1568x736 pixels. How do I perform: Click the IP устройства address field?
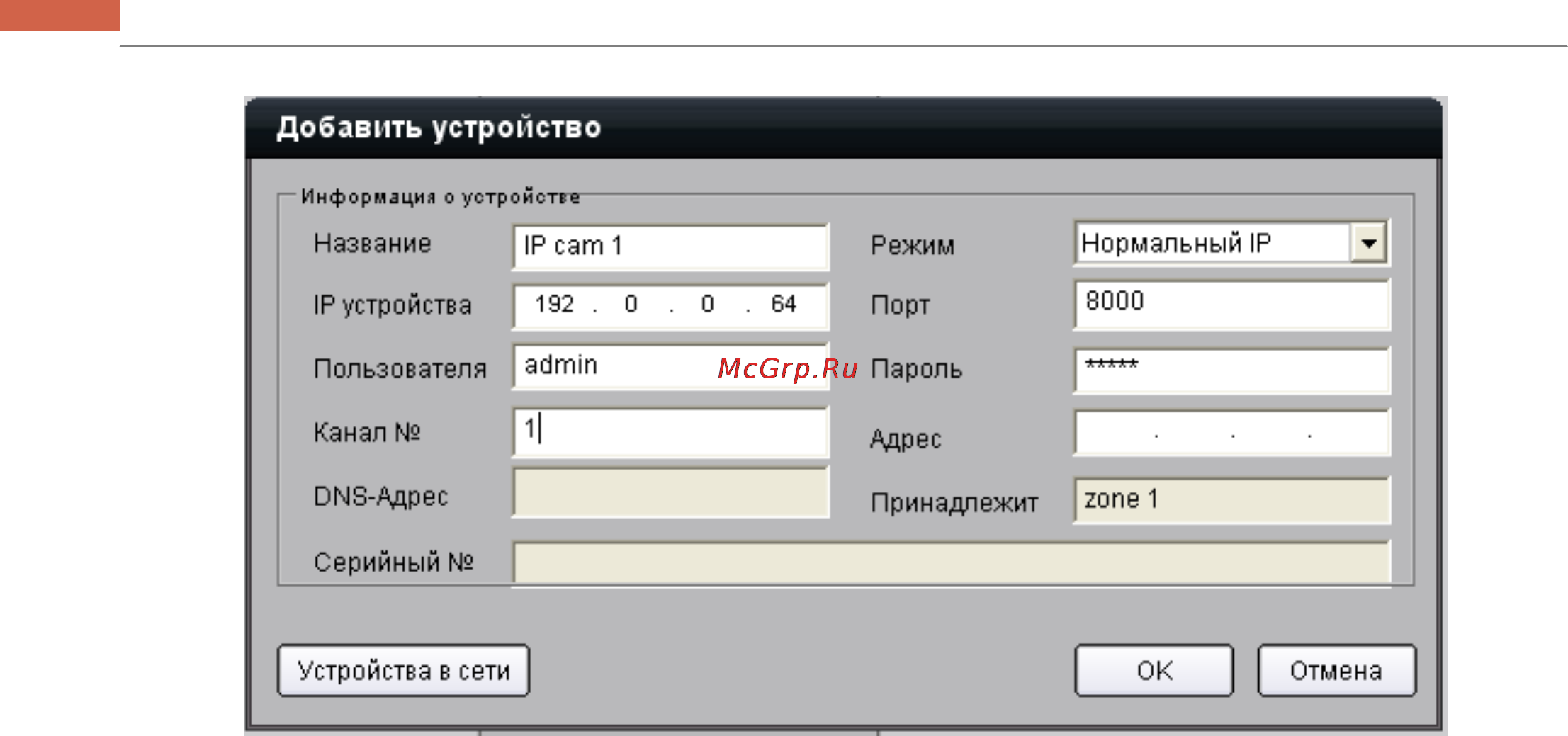click(x=670, y=305)
